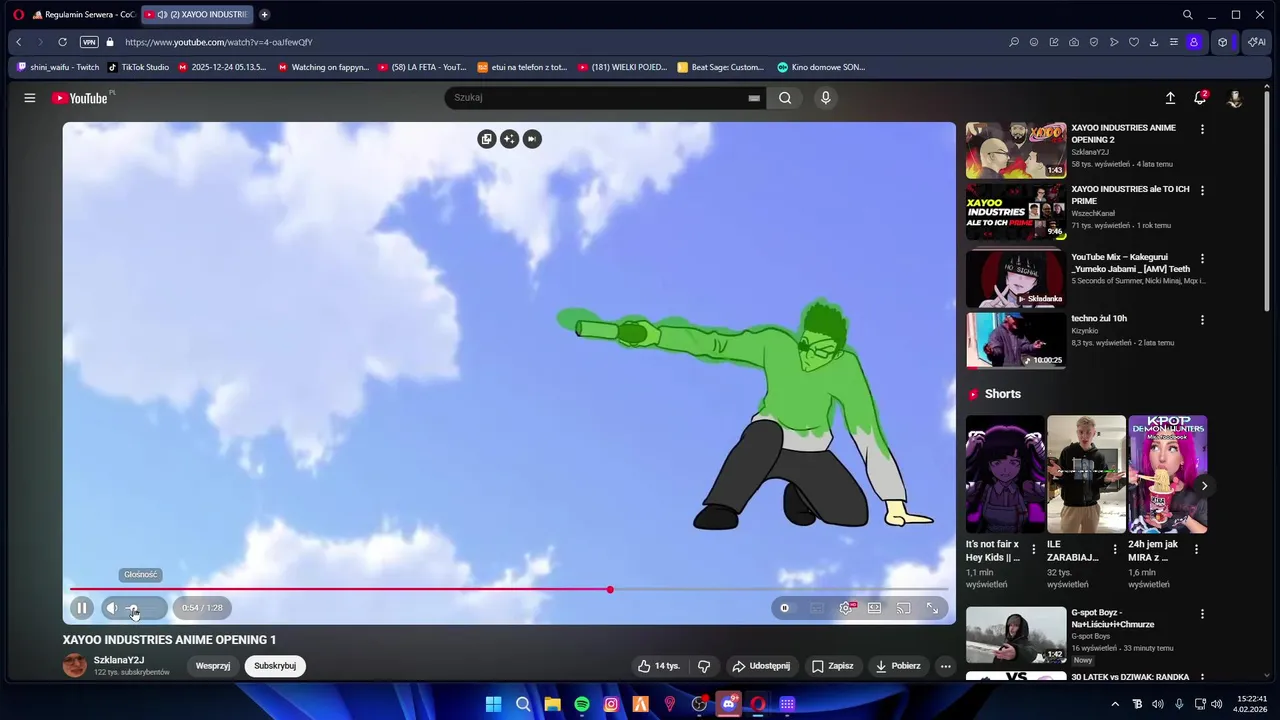The image size is (1280, 720).
Task: Open YouTube create/upload icon
Action: point(1170,98)
